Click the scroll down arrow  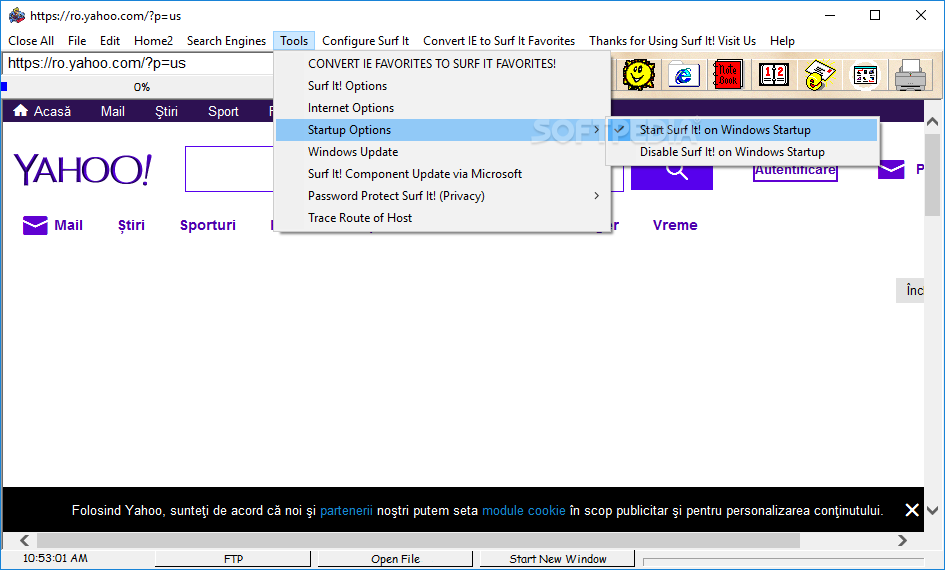point(932,510)
